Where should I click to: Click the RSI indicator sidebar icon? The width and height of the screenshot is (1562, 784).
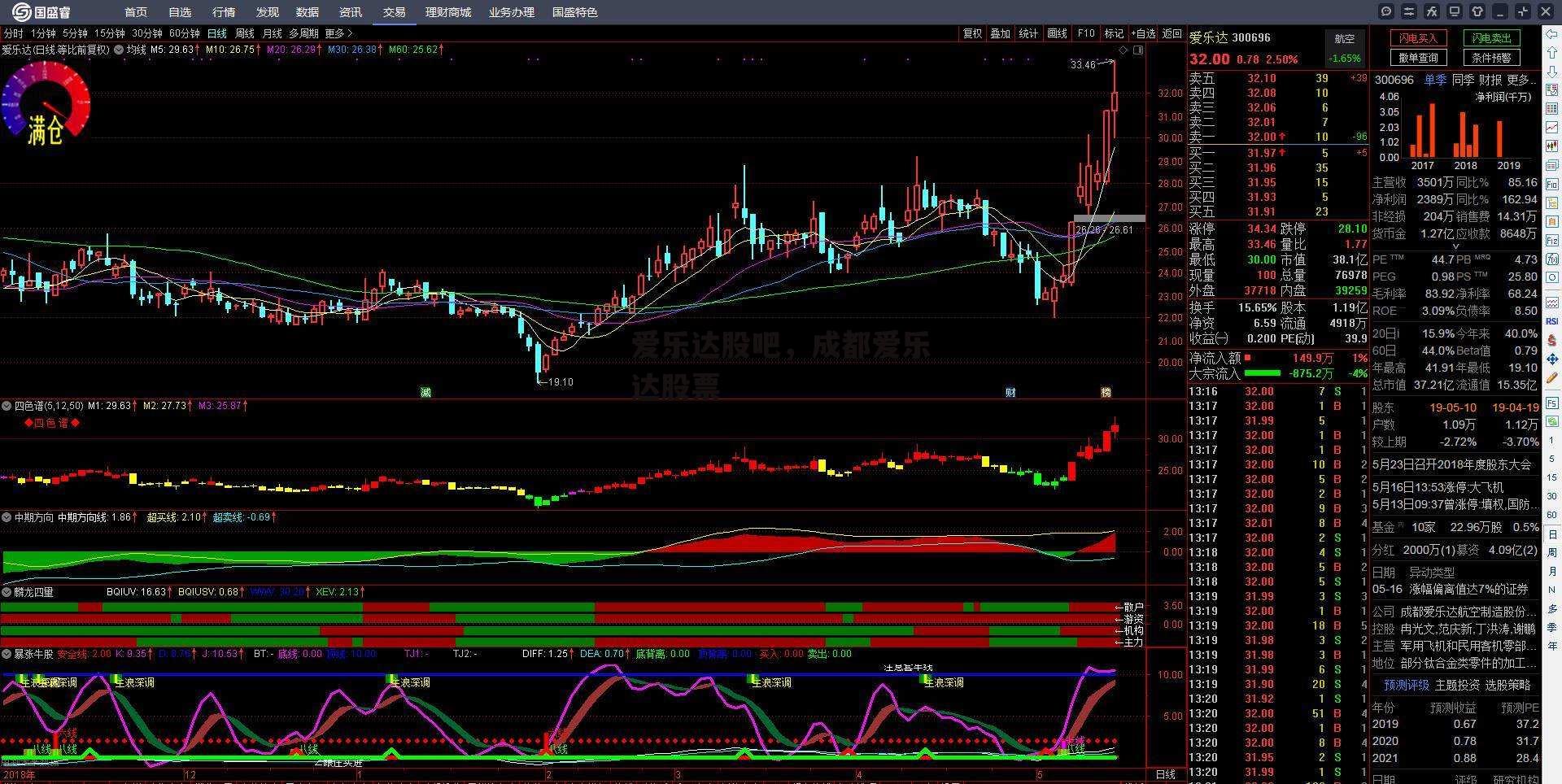tap(1552, 321)
